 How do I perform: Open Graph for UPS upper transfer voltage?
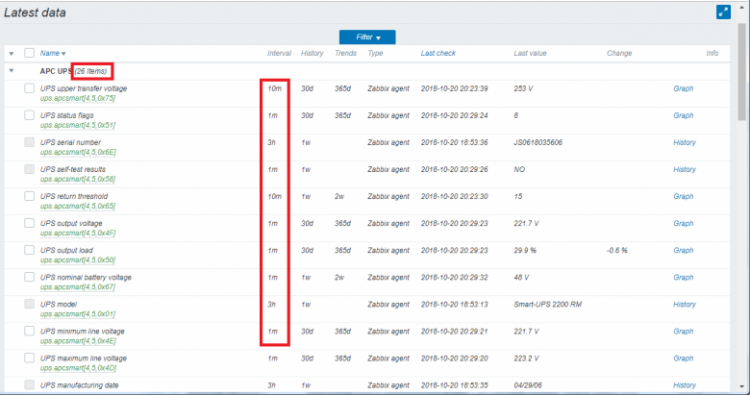(x=683, y=88)
